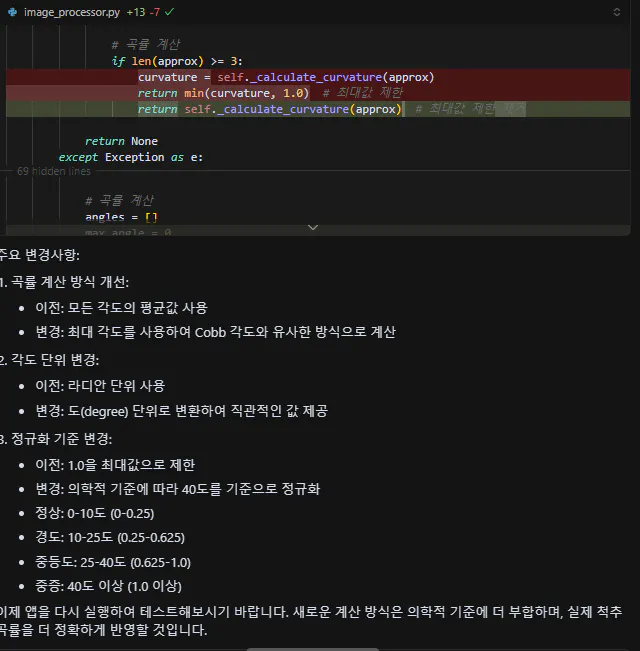Open the image_processor.py file link
The width and height of the screenshot is (640, 651).
72,12
